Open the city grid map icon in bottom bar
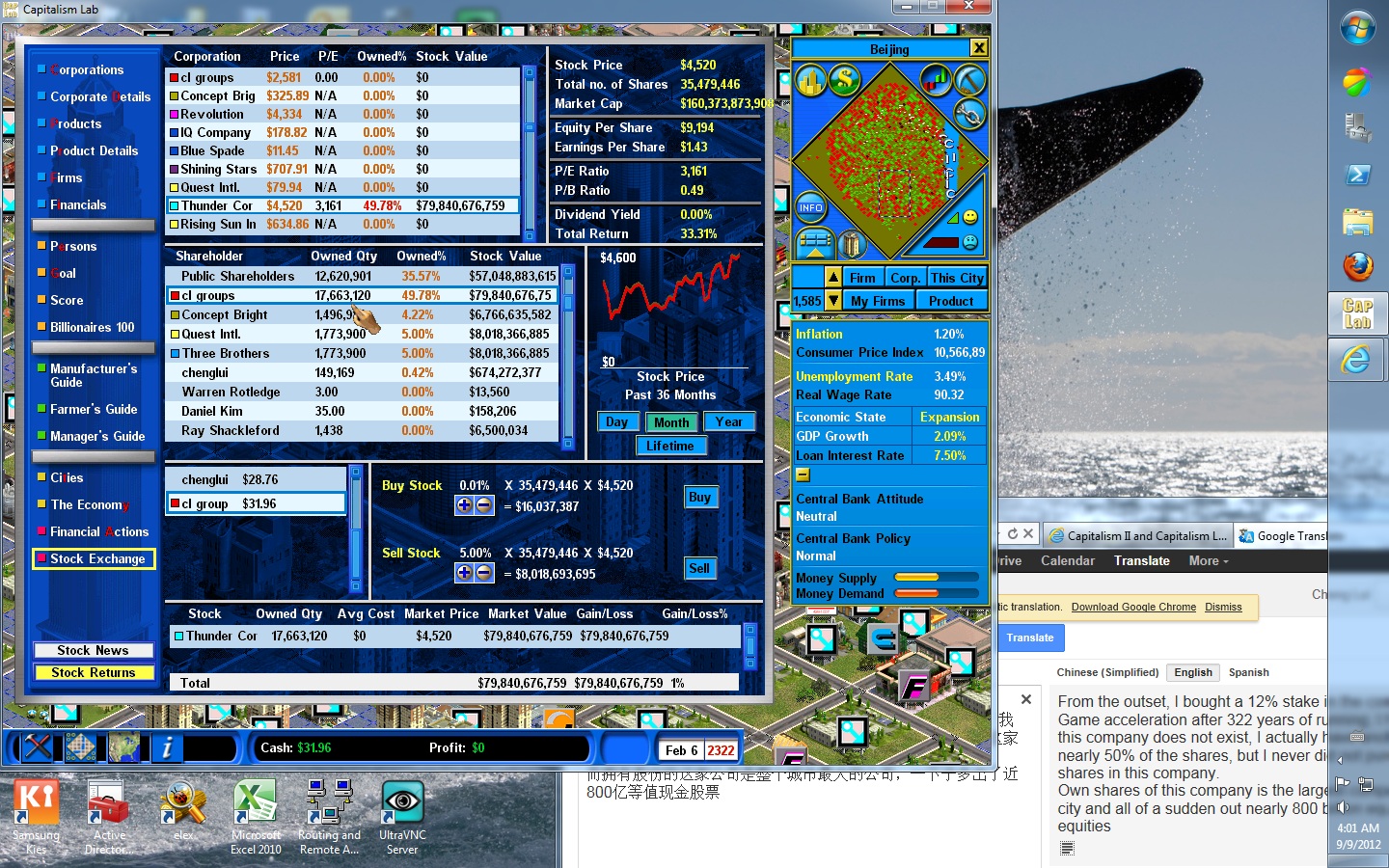The image size is (1389, 868). point(80,746)
